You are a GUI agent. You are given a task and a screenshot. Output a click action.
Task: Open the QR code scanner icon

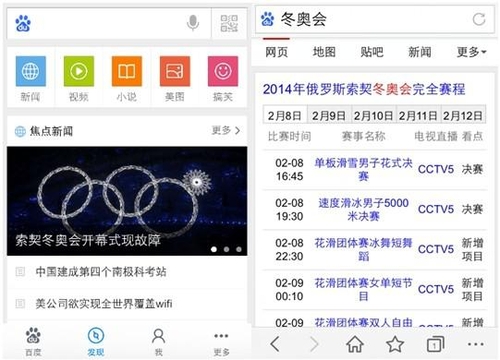[x=229, y=23]
